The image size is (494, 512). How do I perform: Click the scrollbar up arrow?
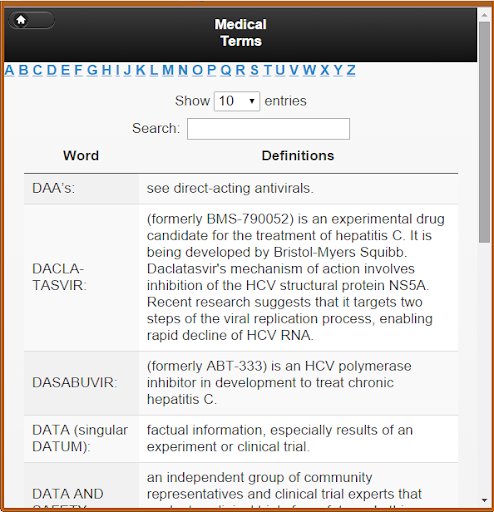[484, 15]
